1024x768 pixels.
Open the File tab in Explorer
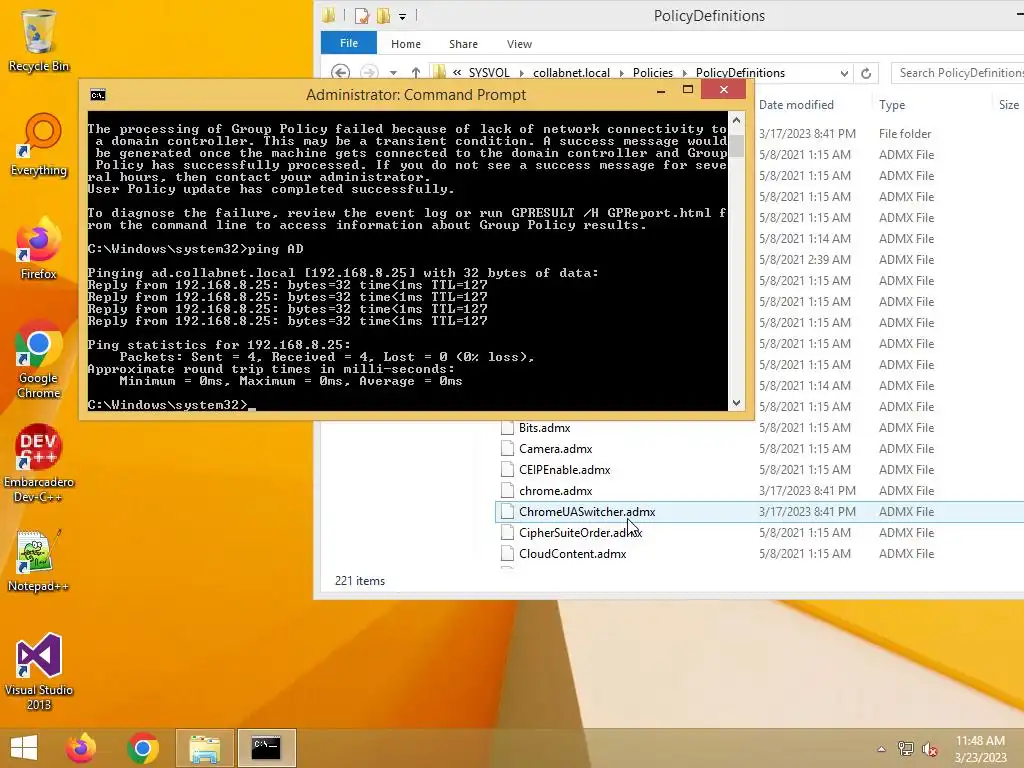click(349, 43)
